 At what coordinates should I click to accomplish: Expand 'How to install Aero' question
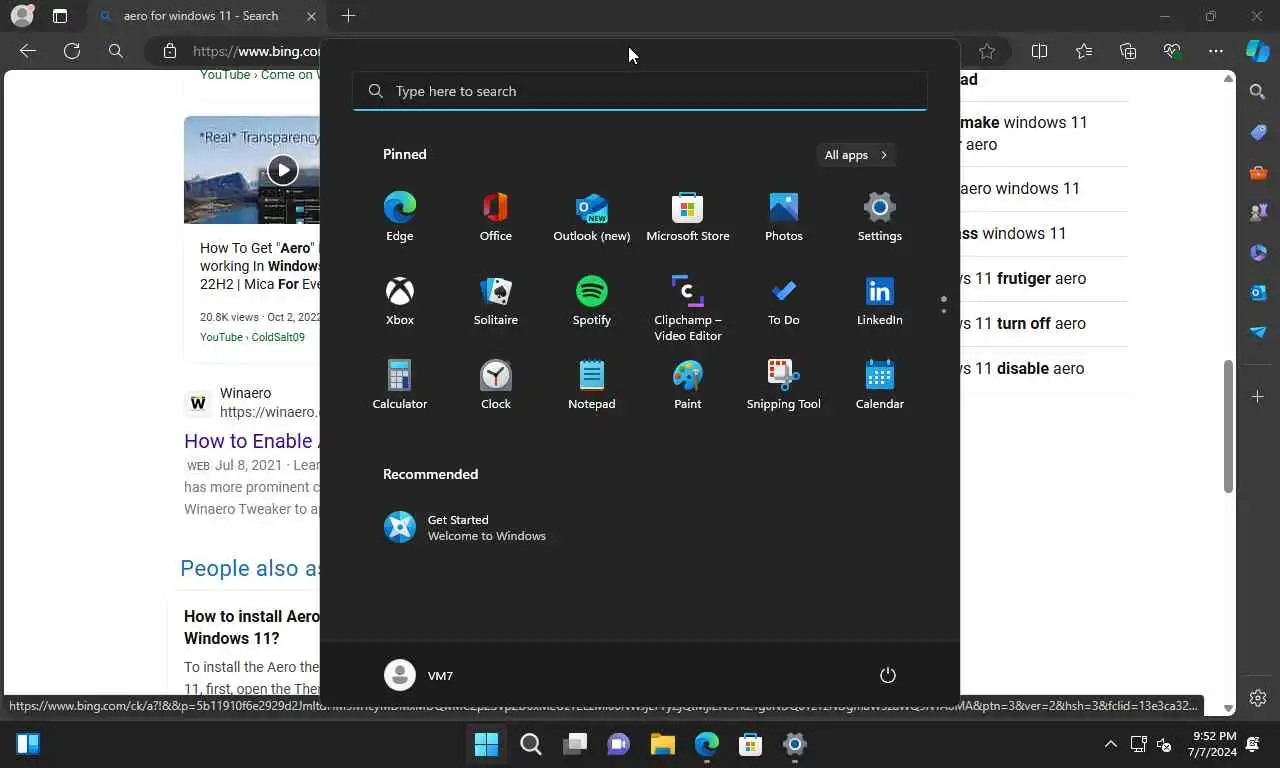click(x=252, y=627)
